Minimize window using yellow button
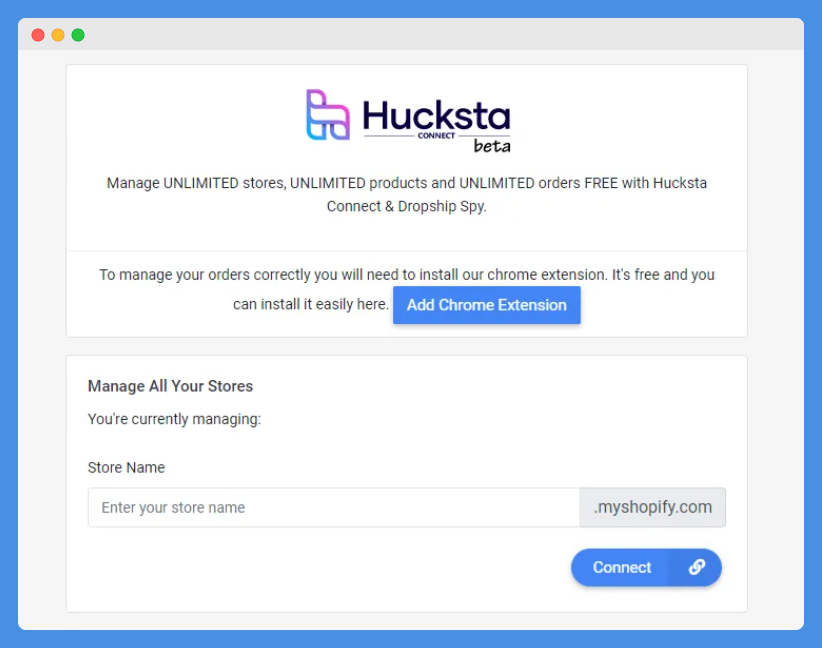The width and height of the screenshot is (822, 648). coord(58,35)
